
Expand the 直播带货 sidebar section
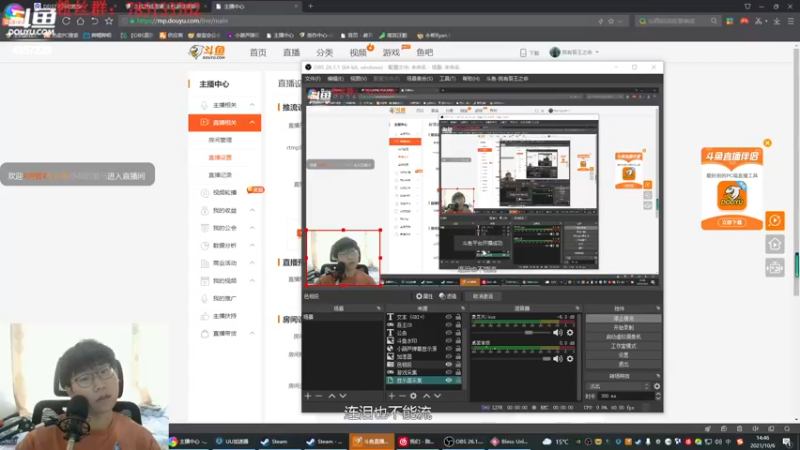252,333
